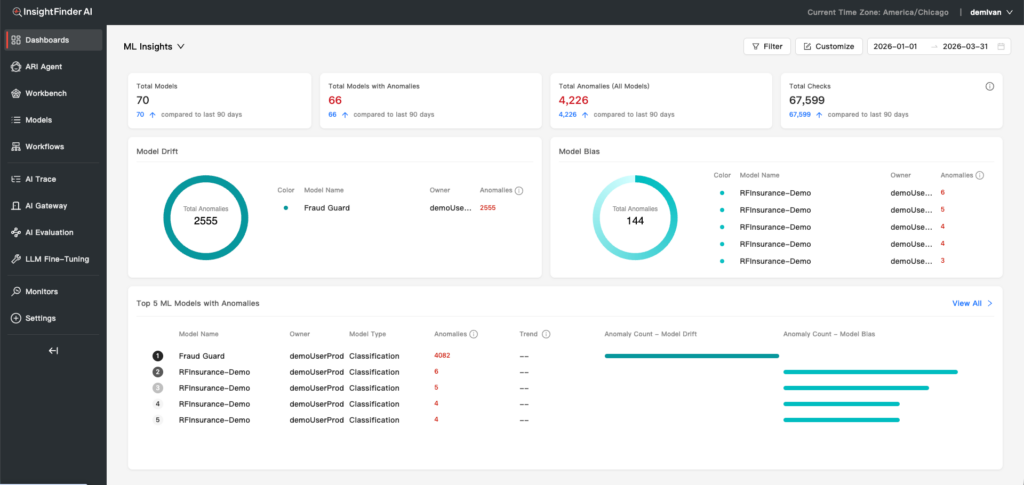Click the InsightFinder AI logo
Image resolution: width=1024 pixels, height=485 pixels.
tap(52, 12)
